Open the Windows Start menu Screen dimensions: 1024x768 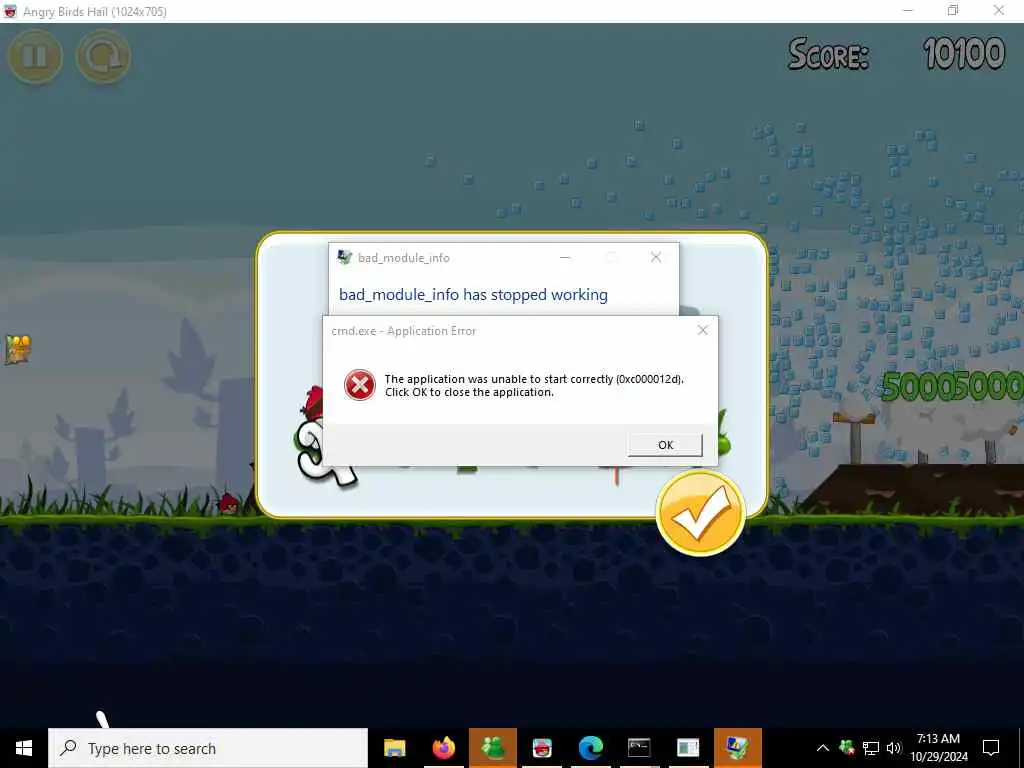tap(24, 748)
